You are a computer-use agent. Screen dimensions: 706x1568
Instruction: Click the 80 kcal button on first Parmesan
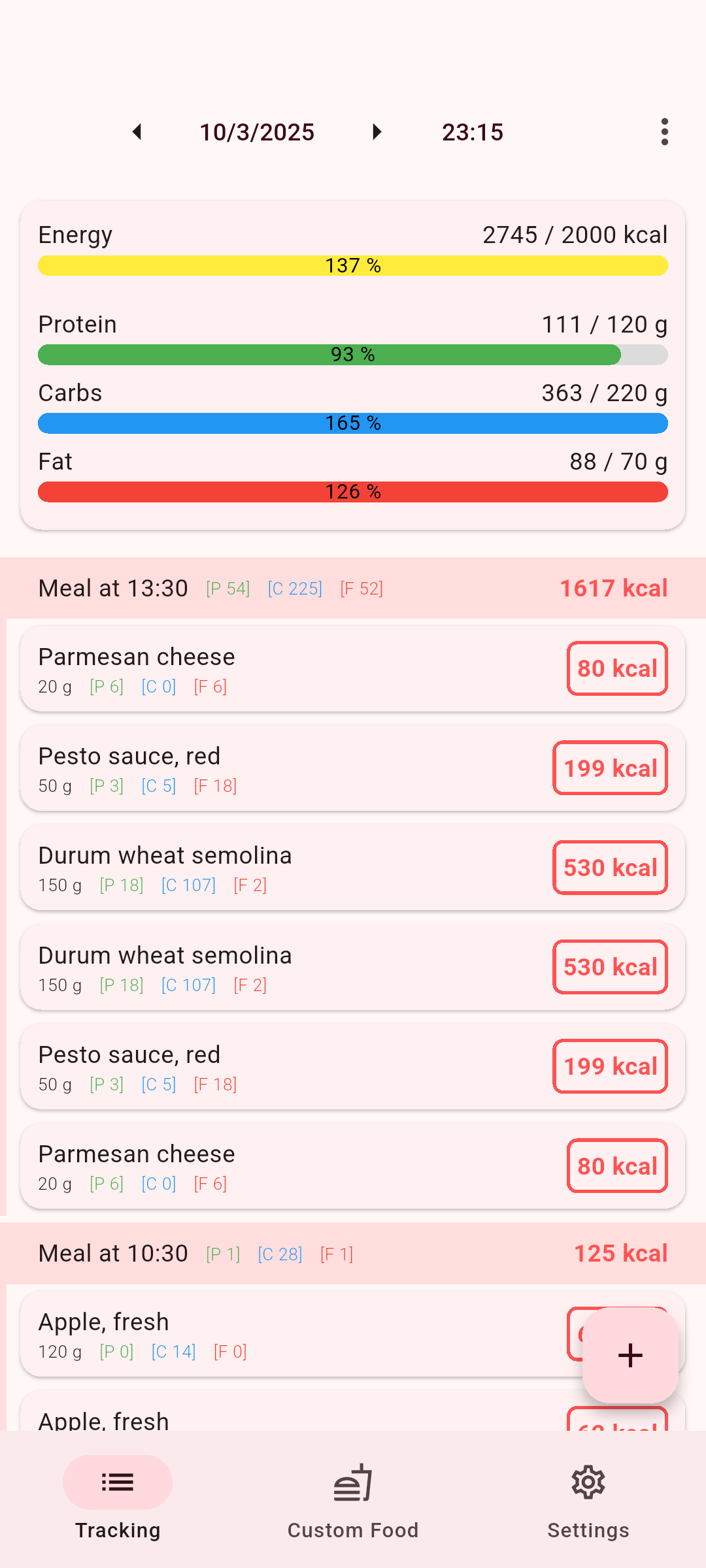[x=617, y=668]
